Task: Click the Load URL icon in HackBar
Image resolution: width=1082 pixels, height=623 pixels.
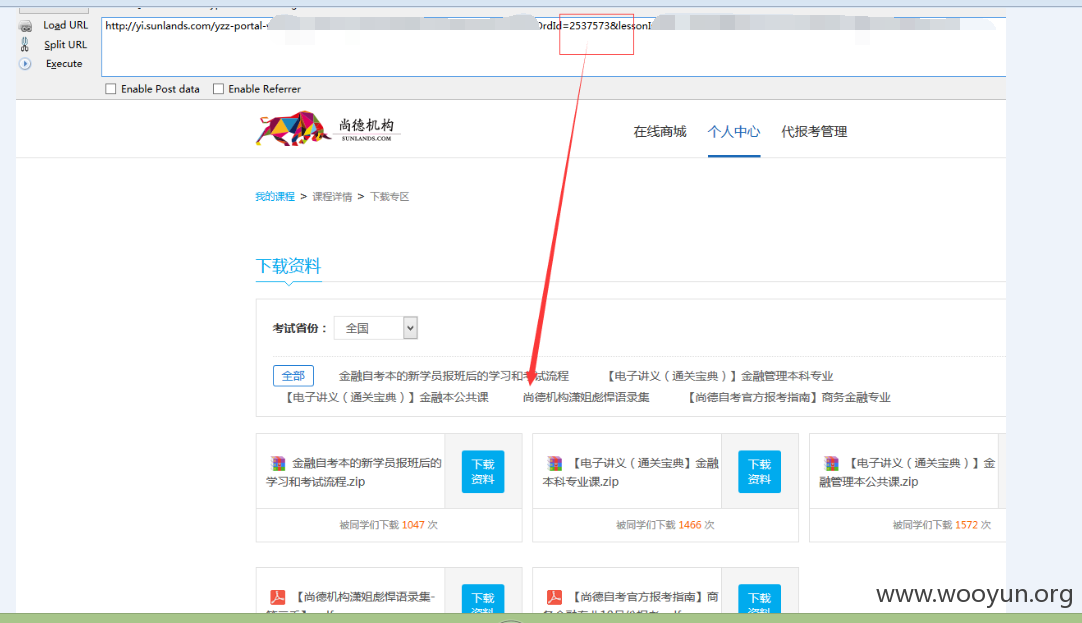Action: coord(26,26)
